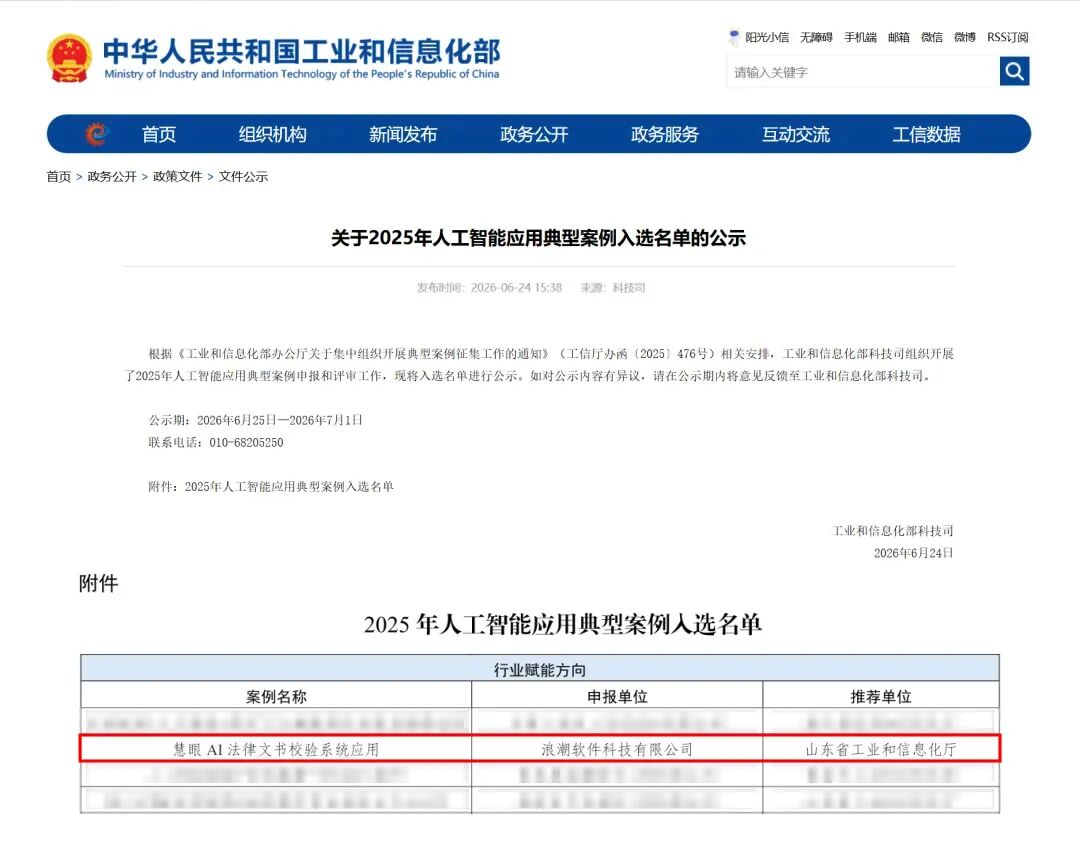Click the 微博 header link
Viewport: 1080px width, 851px height.
965,37
